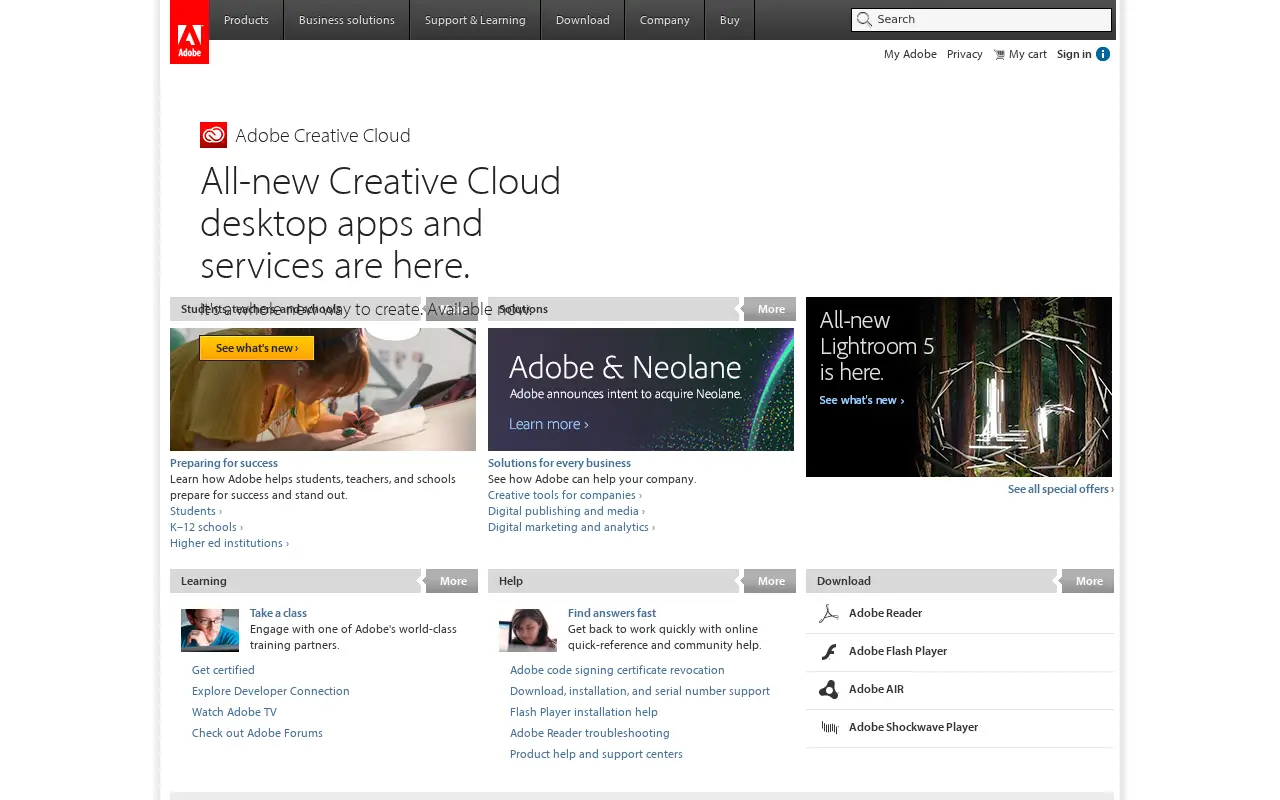Open the Products menu

tap(246, 20)
